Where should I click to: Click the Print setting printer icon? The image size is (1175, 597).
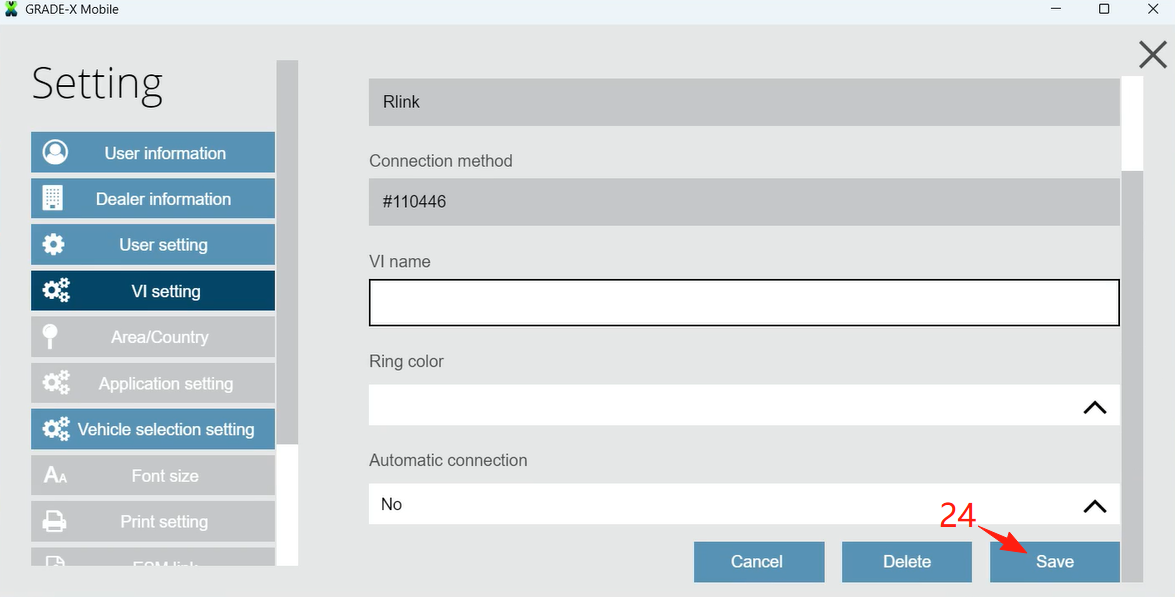54,522
